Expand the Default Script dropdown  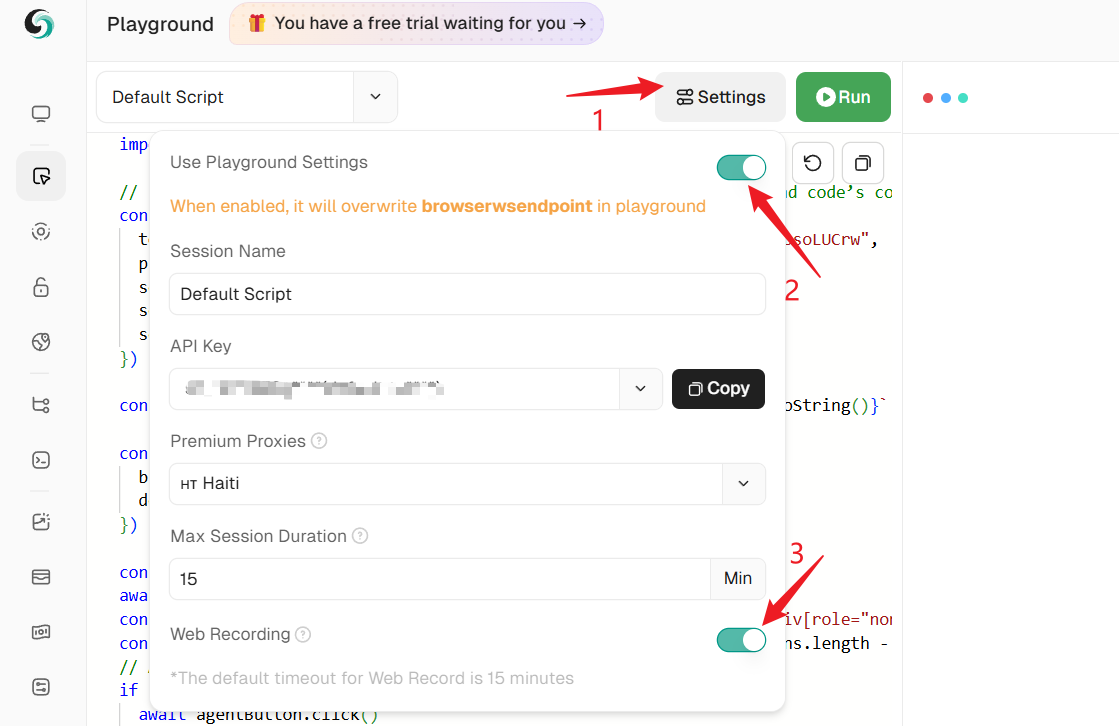pos(375,97)
